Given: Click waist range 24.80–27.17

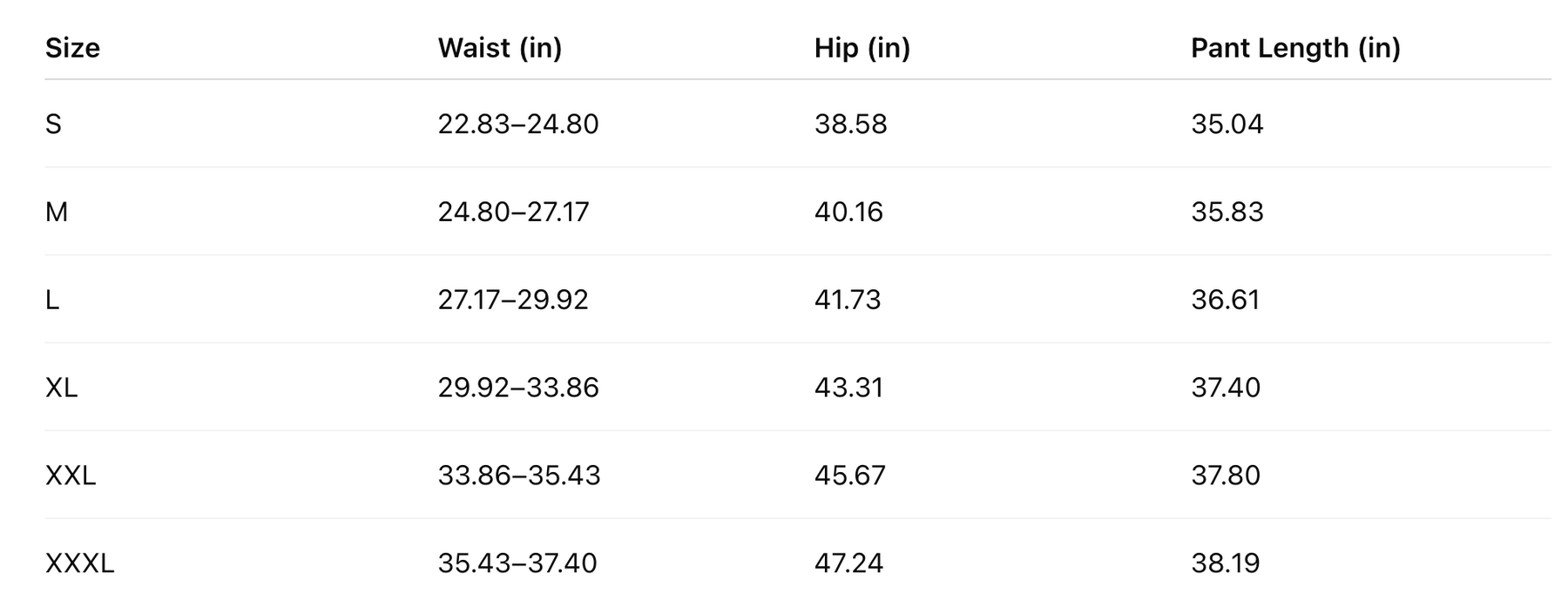Looking at the screenshot, I should [513, 213].
